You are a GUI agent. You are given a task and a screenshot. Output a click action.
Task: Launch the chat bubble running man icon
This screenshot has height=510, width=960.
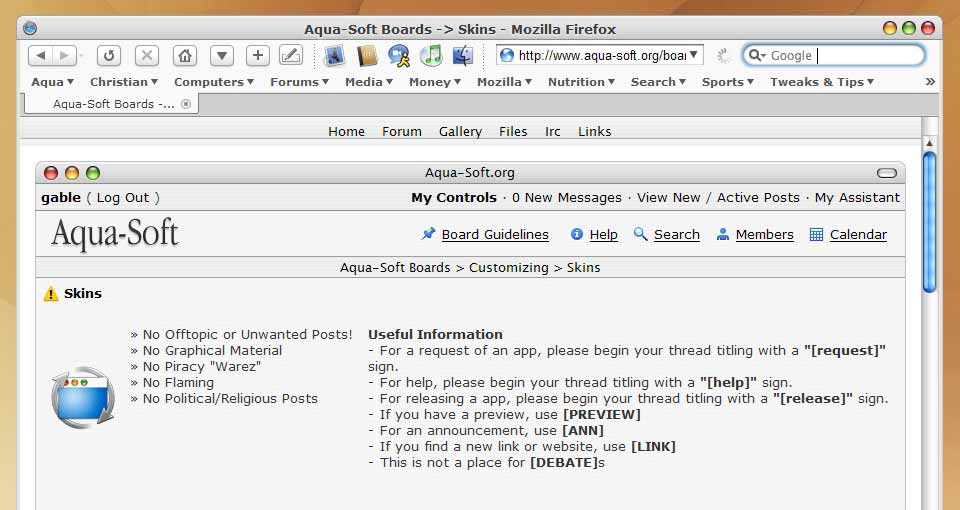tap(399, 56)
